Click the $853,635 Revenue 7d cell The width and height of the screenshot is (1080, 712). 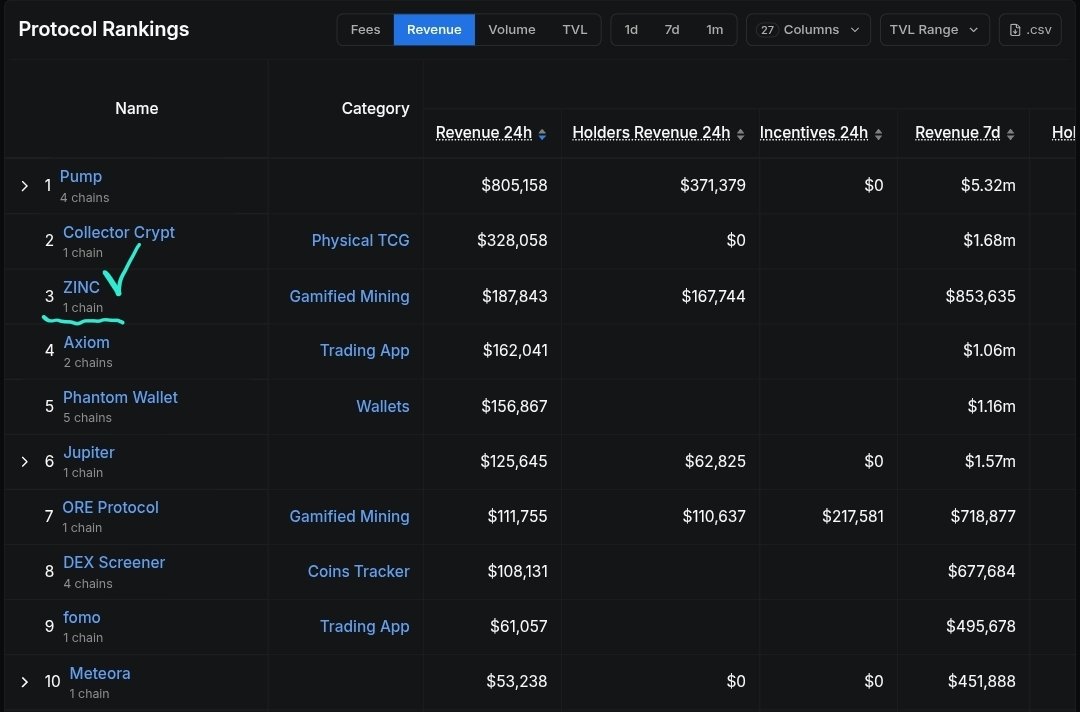click(x=981, y=296)
